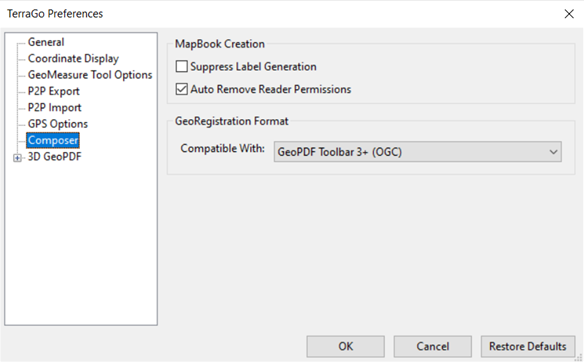This screenshot has width=584, height=362.
Task: Click the TerraGo Preferences title text
Action: (55, 14)
